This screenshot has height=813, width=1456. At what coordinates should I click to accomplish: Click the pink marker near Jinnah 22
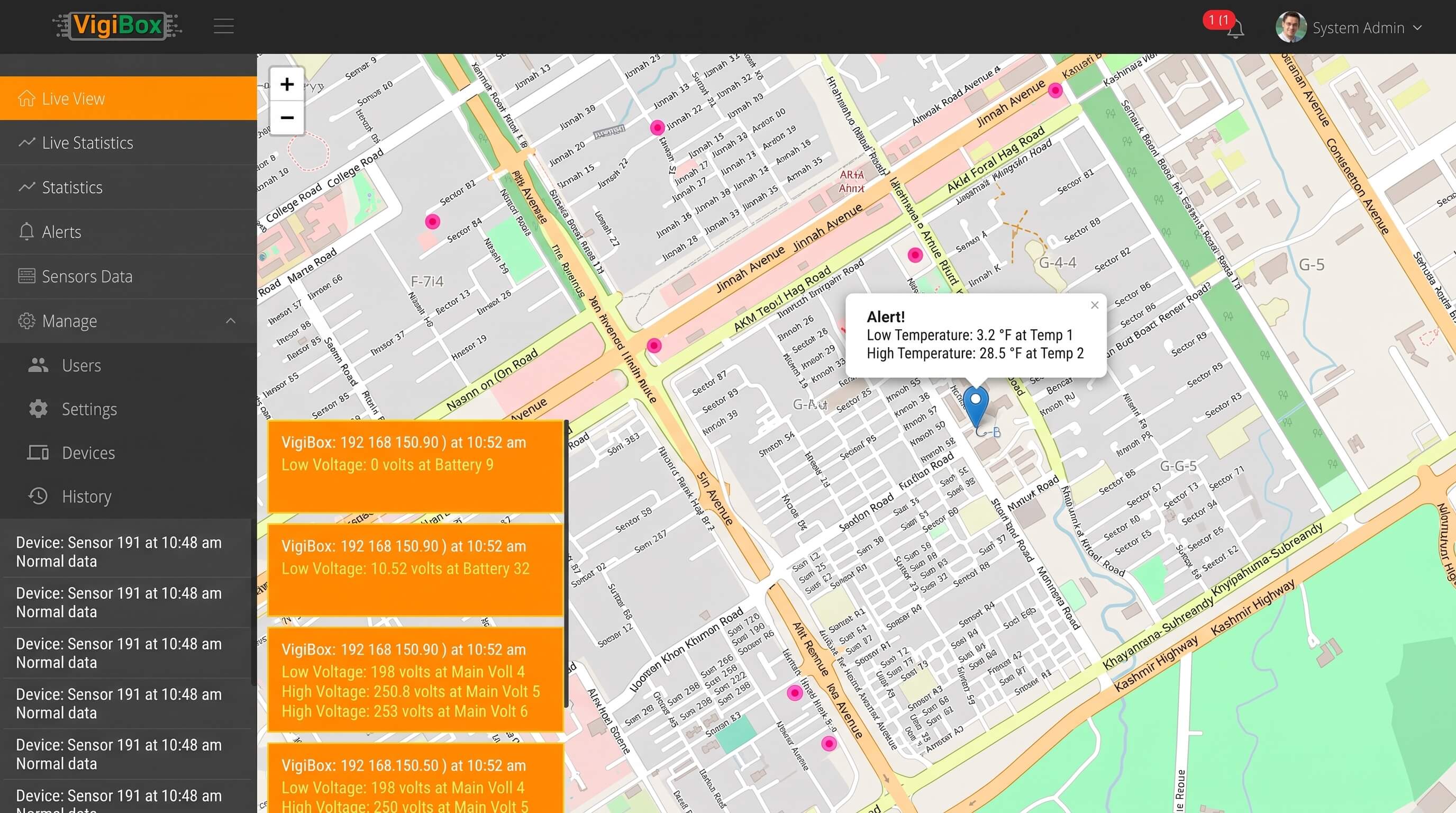tap(657, 127)
